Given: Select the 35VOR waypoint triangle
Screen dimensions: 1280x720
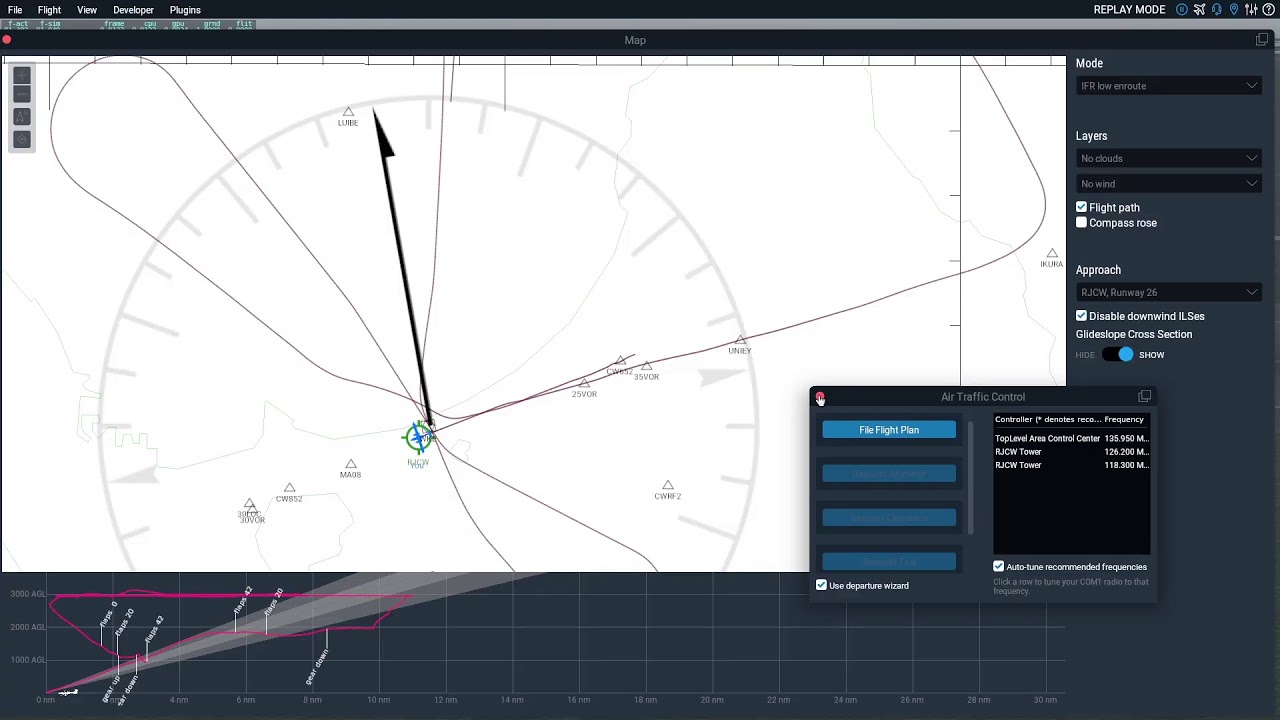Looking at the screenshot, I should [646, 366].
